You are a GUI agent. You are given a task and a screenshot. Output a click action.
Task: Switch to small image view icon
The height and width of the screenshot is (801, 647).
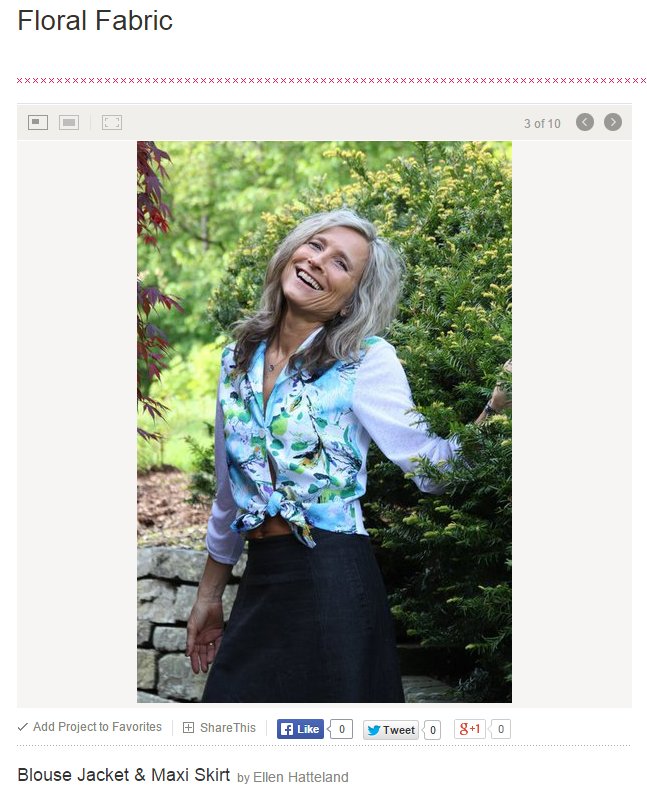click(x=38, y=123)
